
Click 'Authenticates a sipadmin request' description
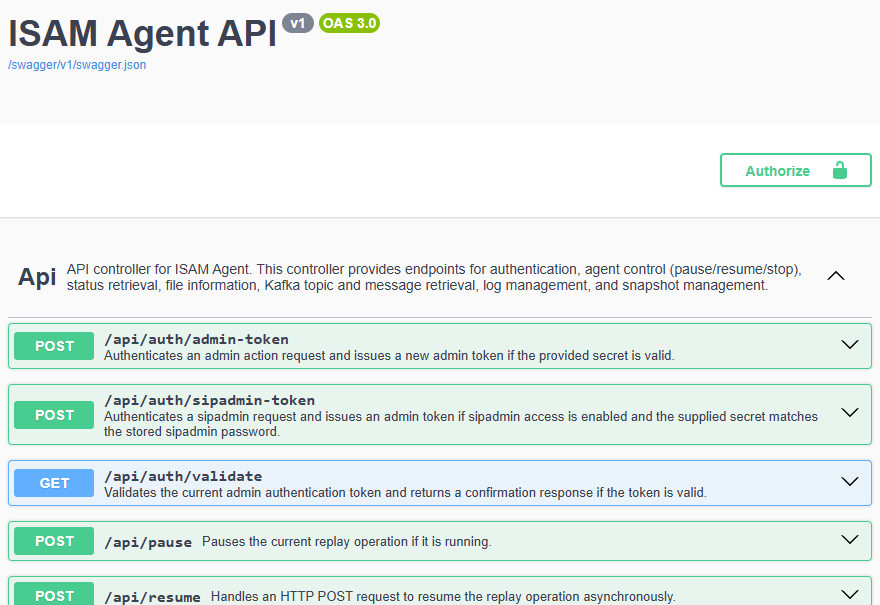pyautogui.click(x=461, y=424)
